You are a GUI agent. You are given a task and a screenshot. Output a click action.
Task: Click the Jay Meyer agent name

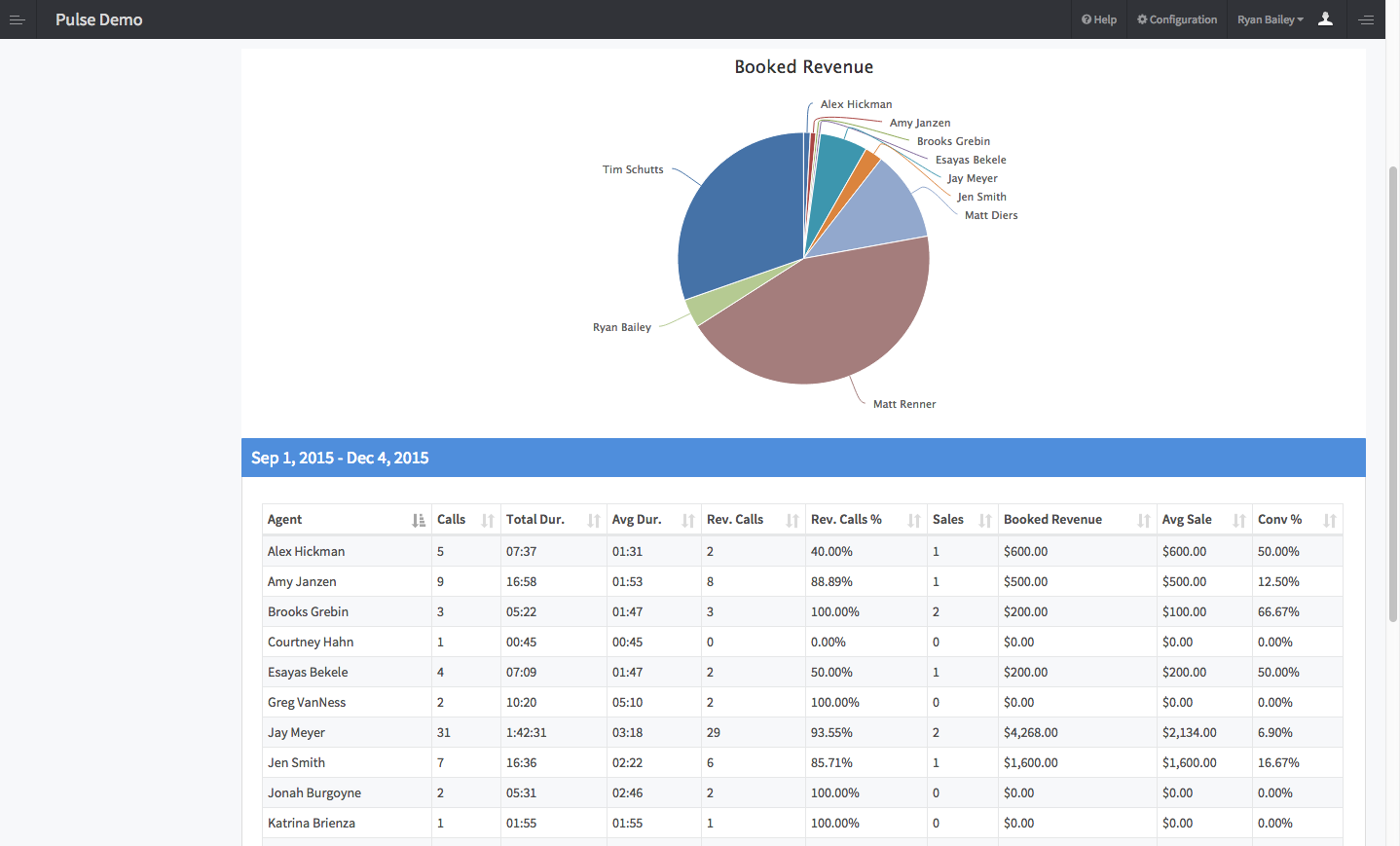coord(296,732)
